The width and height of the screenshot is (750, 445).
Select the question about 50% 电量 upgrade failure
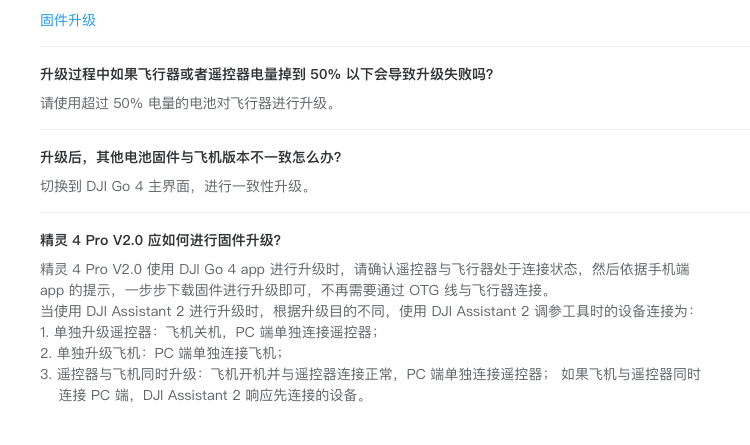[266, 74]
